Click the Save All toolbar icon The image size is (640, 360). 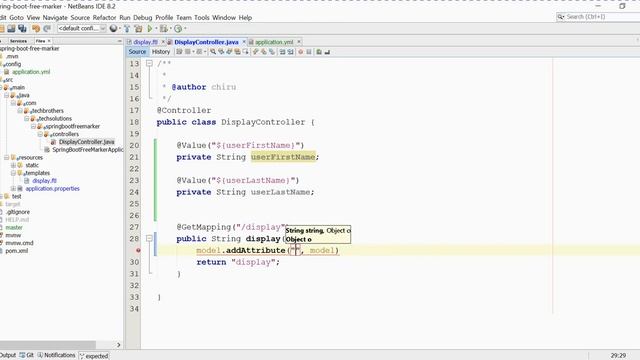[x=22, y=29]
